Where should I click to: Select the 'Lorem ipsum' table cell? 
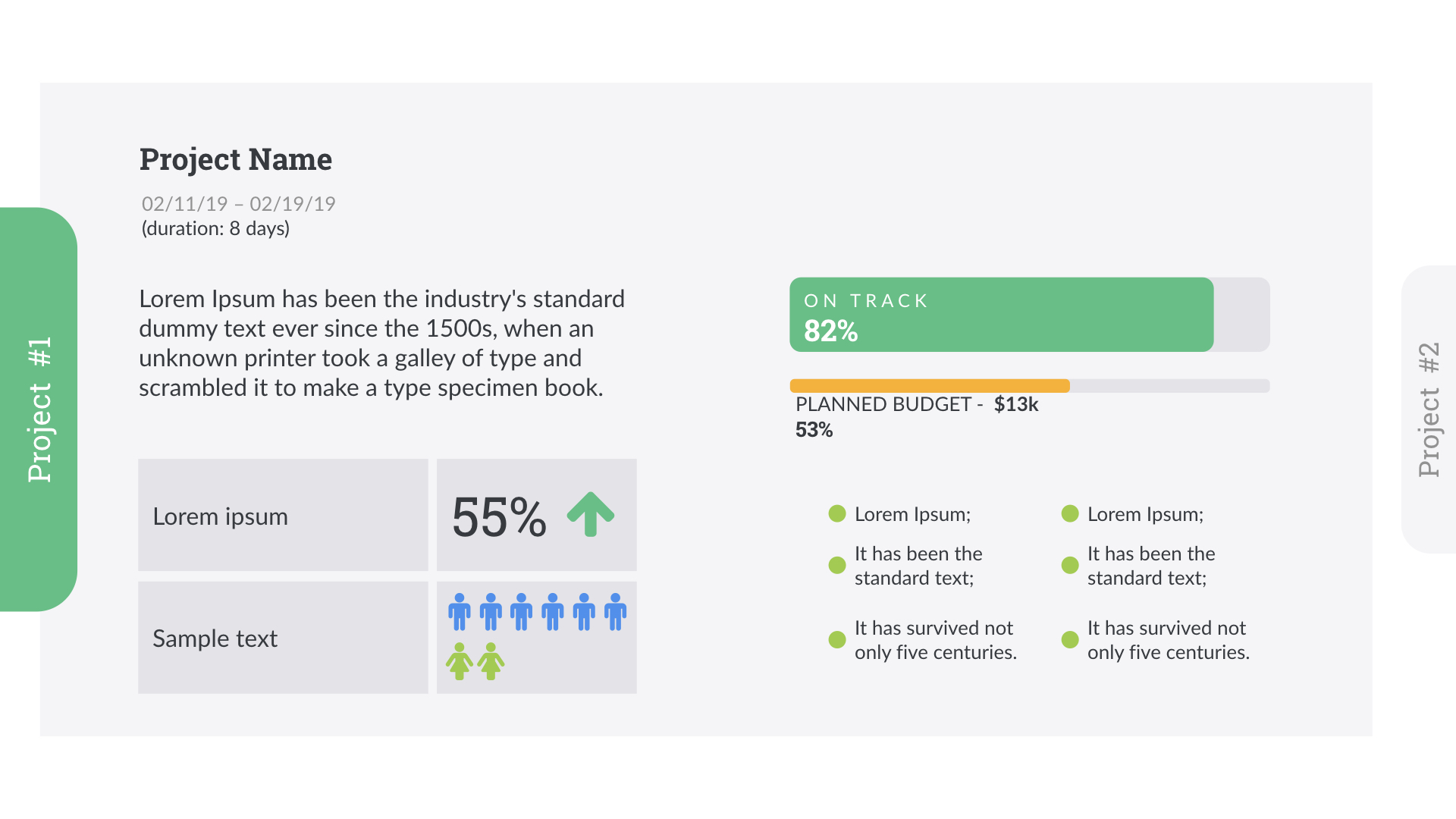click(x=283, y=515)
